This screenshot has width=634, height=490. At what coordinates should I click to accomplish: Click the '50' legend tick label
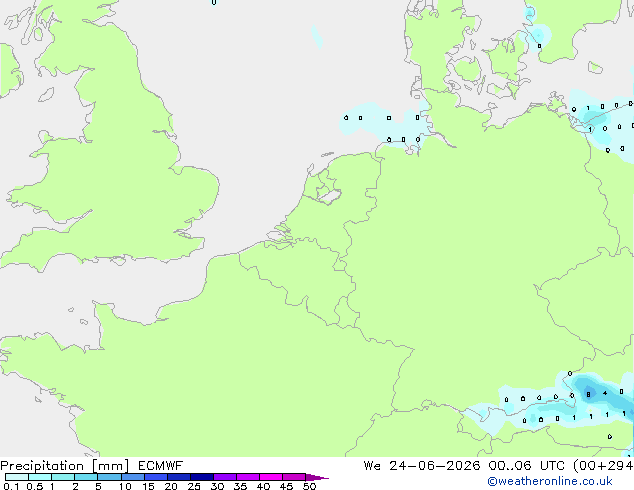point(309,486)
